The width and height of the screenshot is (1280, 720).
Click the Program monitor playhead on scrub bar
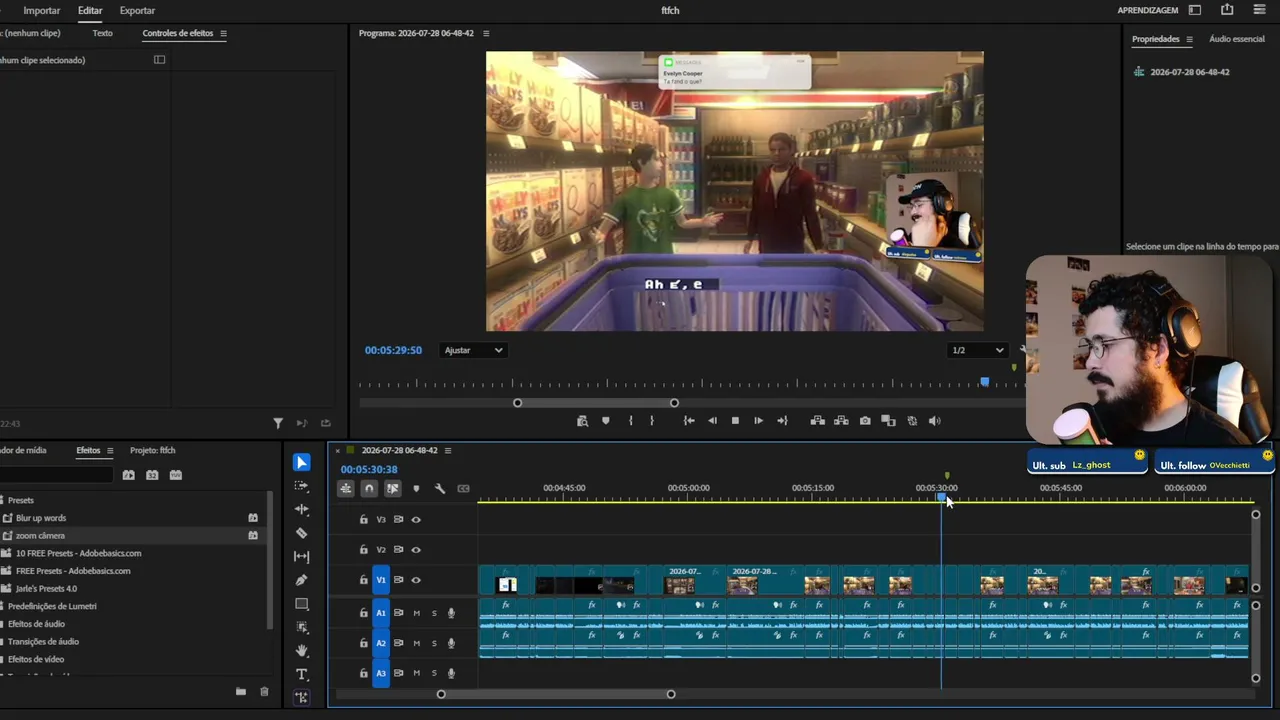tap(985, 382)
